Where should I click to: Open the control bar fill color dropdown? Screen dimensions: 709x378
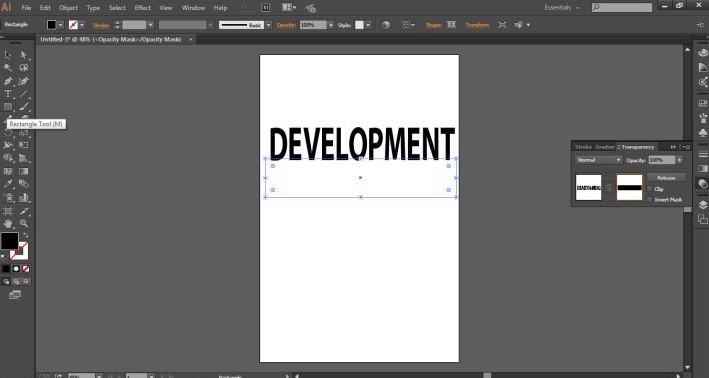click(60, 25)
